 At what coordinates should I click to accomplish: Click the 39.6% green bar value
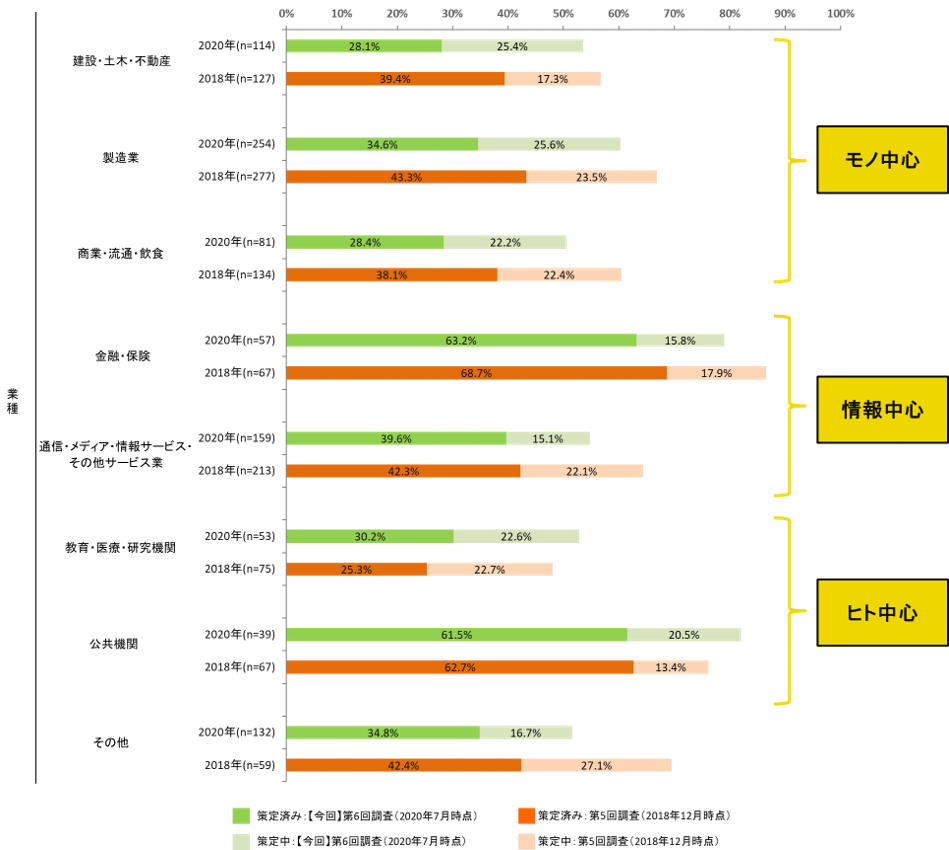click(396, 439)
